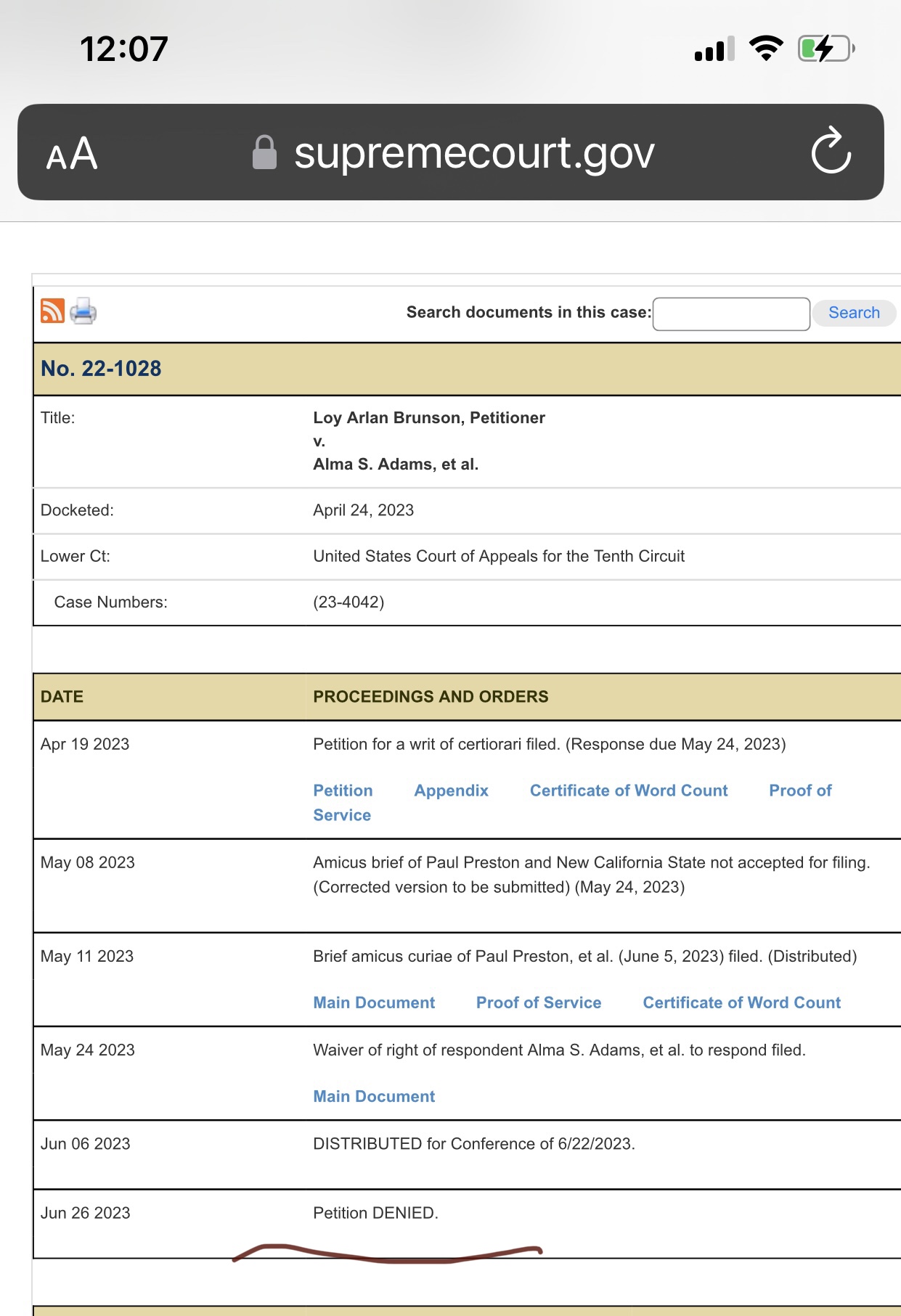The width and height of the screenshot is (901, 1316).
Task: Tap the PROCEEDINGS AND ORDERS header
Action: coord(431,697)
